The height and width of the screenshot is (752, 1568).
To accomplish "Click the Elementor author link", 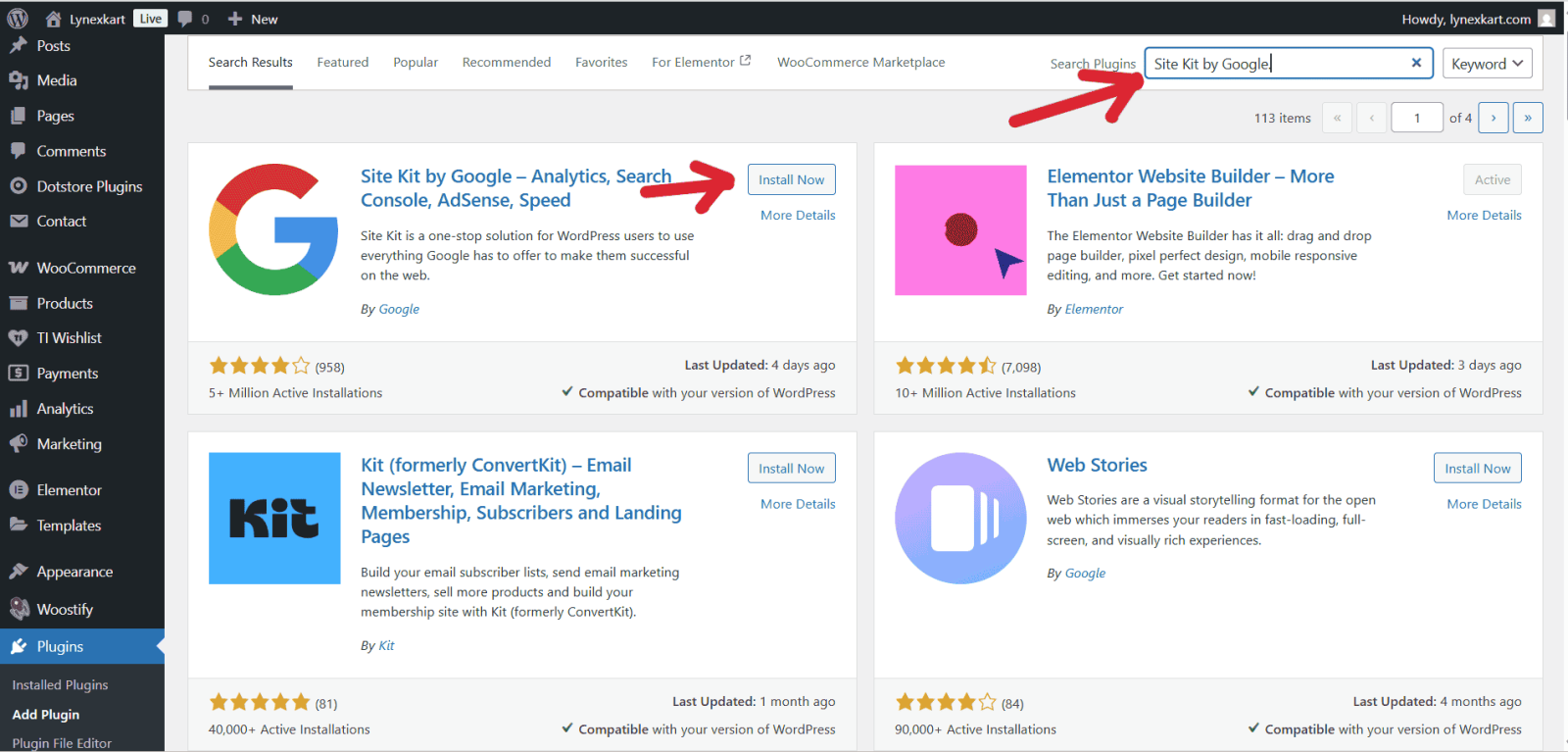I will [1094, 309].
